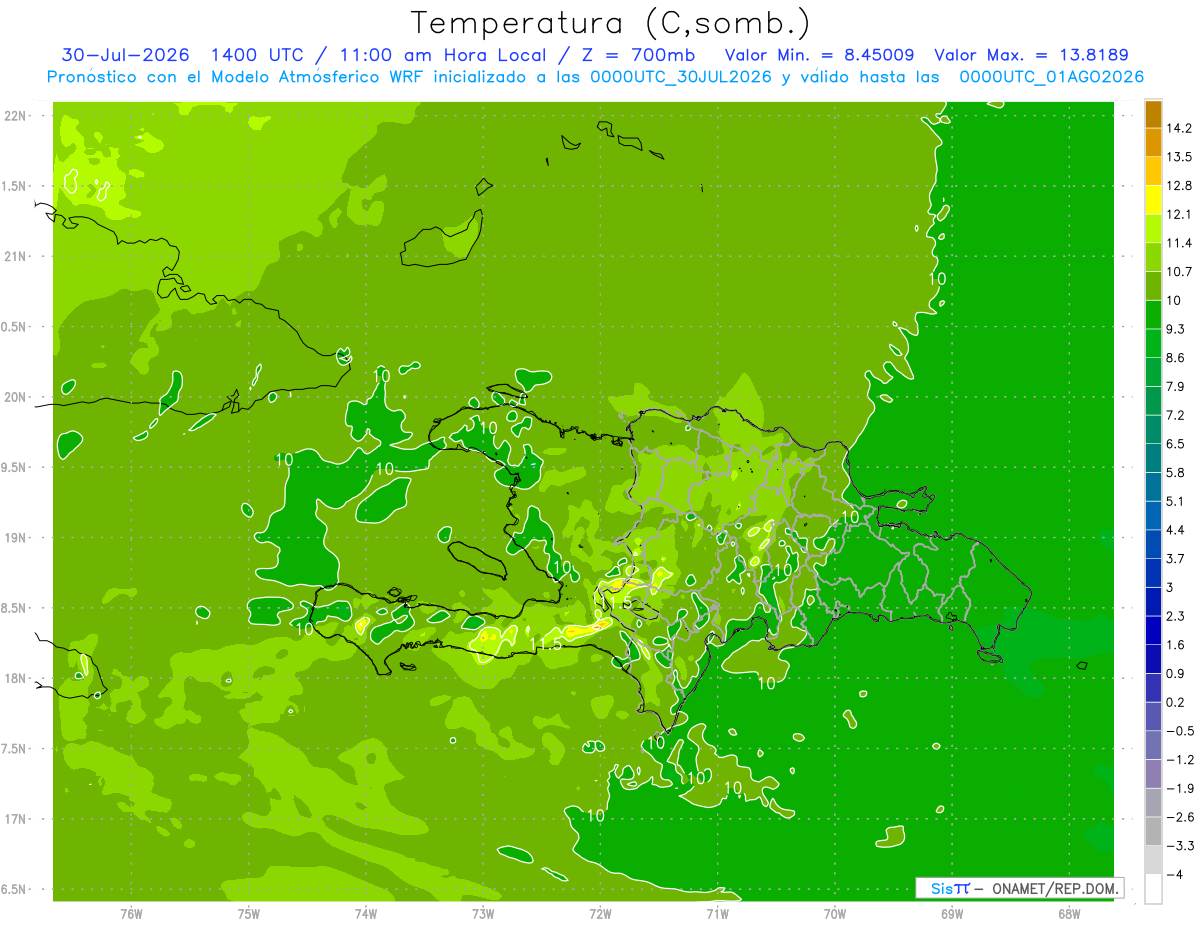Click the "13.5" colorbar value
The height and width of the screenshot is (927, 1200).
(x=1181, y=157)
